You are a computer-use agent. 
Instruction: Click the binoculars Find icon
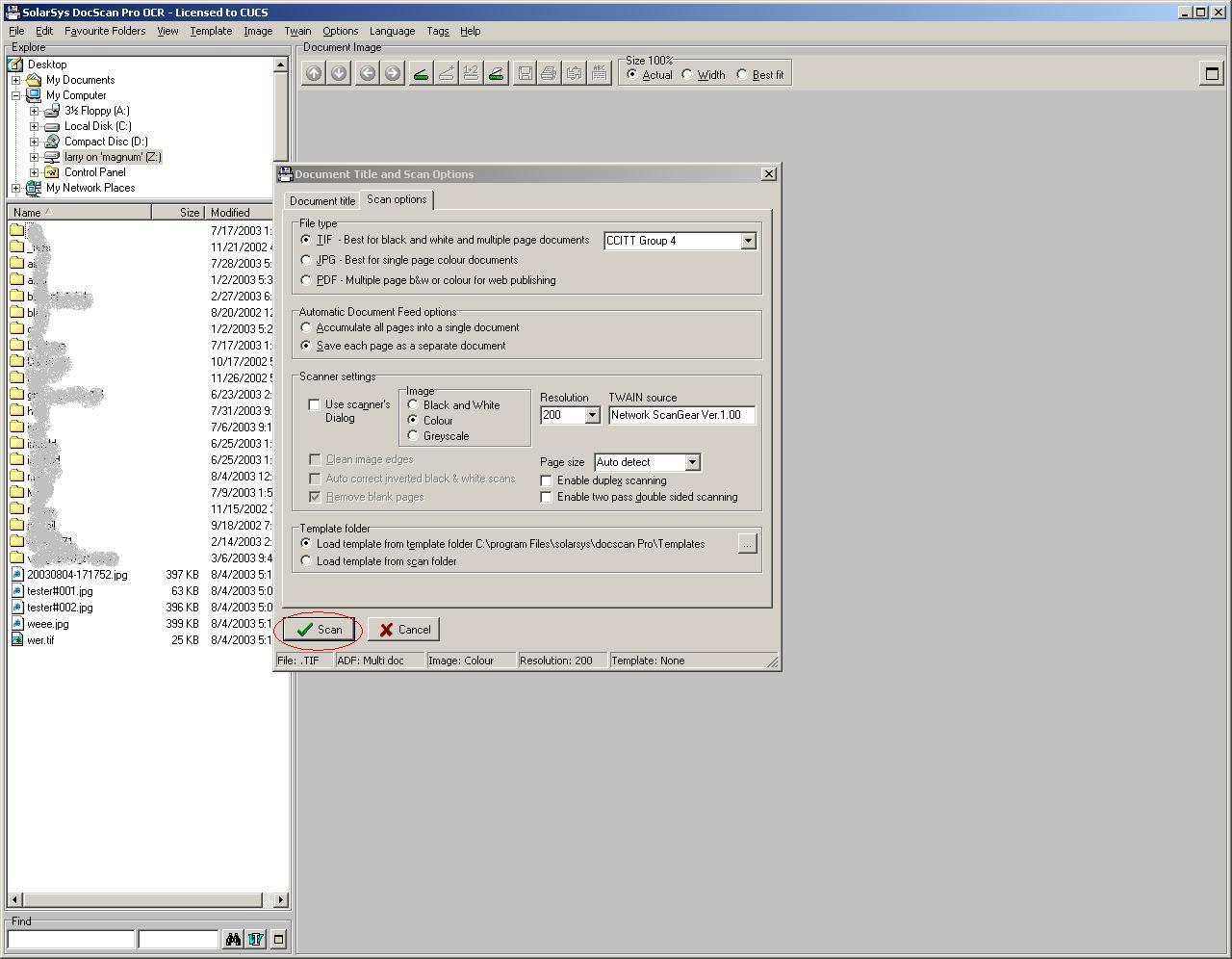(233, 939)
